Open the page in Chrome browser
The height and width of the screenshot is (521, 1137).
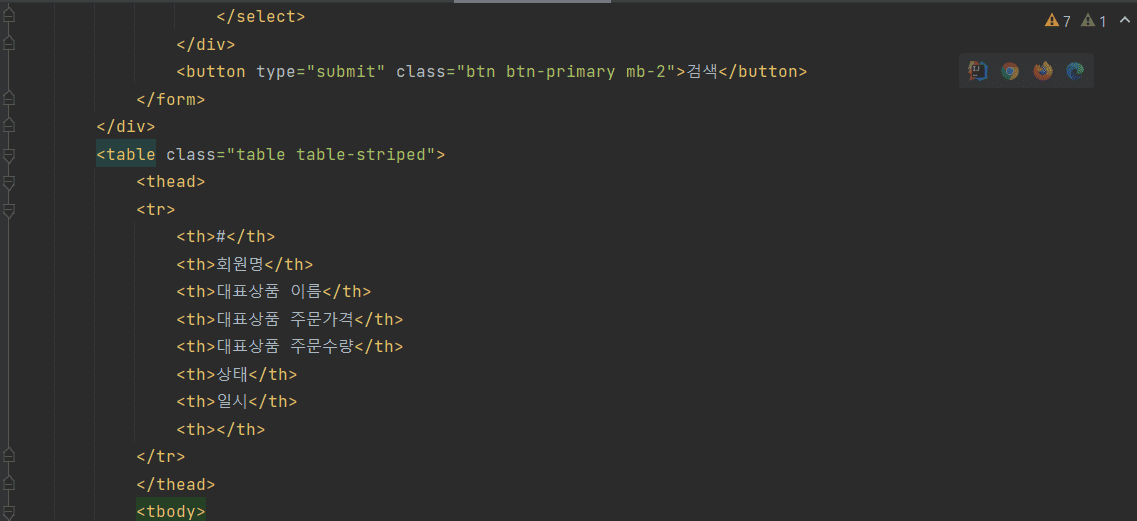pos(1010,70)
